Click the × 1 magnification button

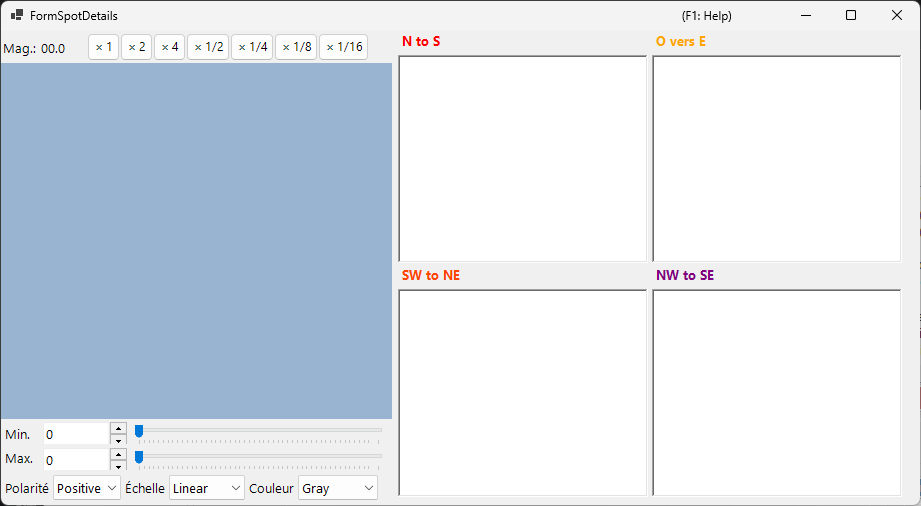pyautogui.click(x=103, y=47)
